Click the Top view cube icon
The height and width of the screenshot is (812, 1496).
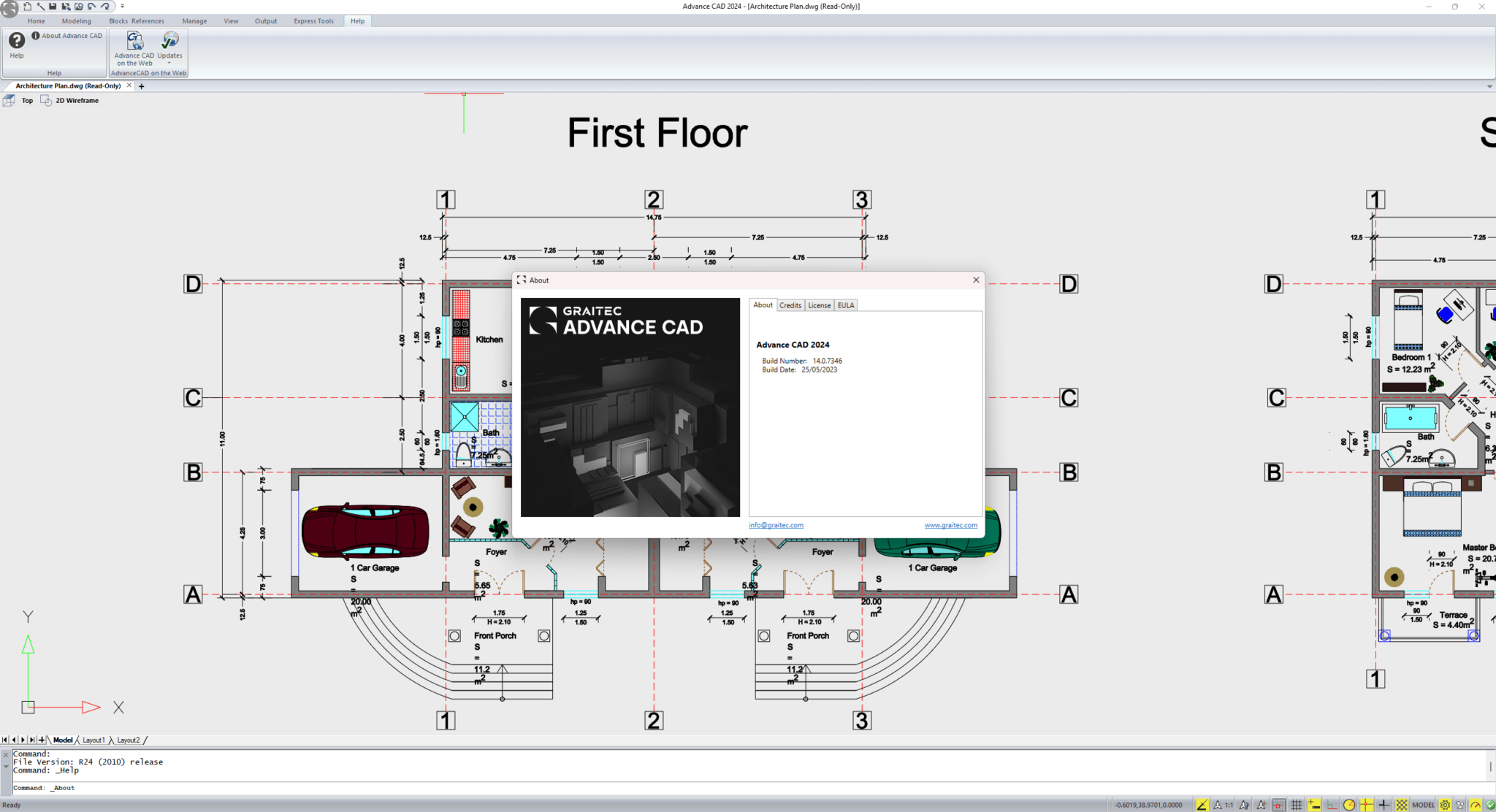9,101
